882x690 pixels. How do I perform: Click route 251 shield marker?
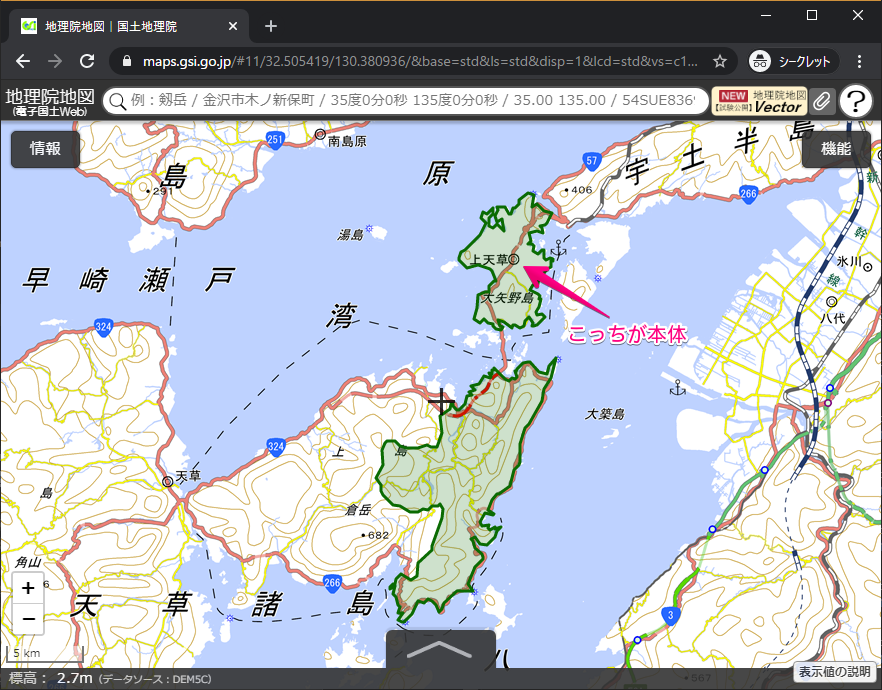coord(274,139)
